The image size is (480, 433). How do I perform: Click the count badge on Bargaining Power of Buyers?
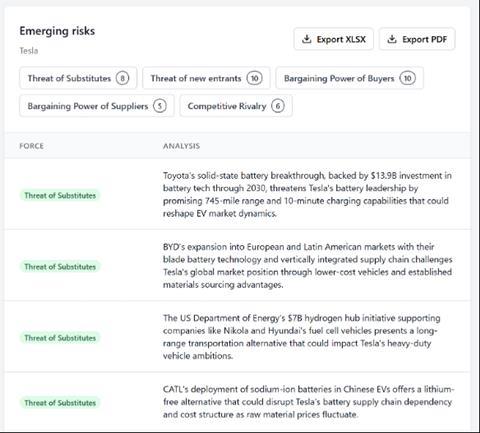tap(407, 78)
